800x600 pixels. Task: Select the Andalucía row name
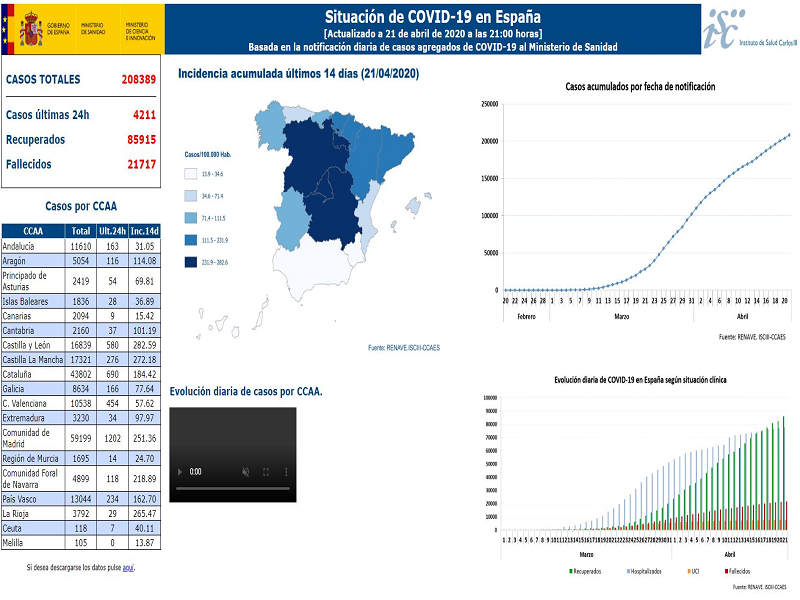18,246
